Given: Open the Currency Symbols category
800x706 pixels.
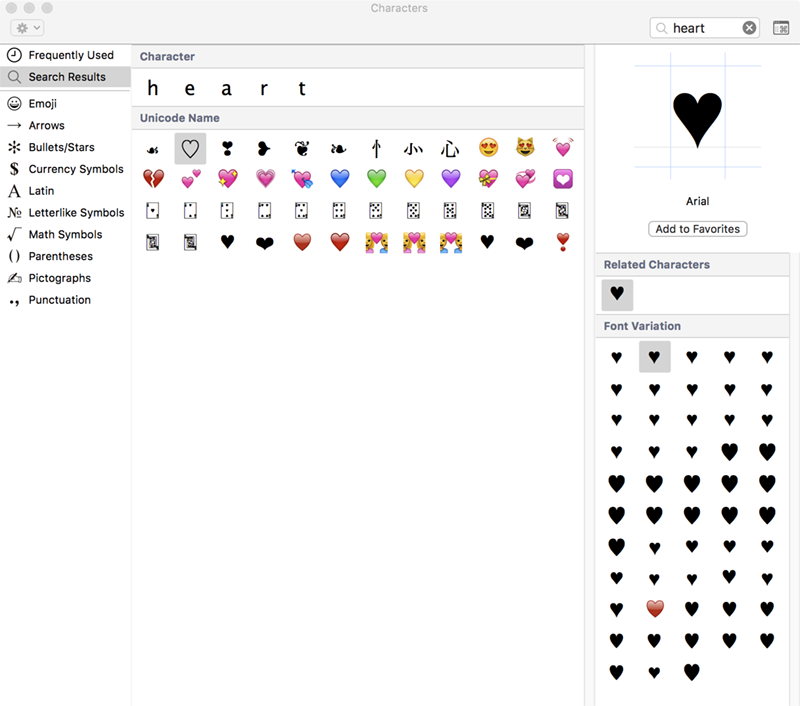Looking at the screenshot, I should tap(65, 169).
